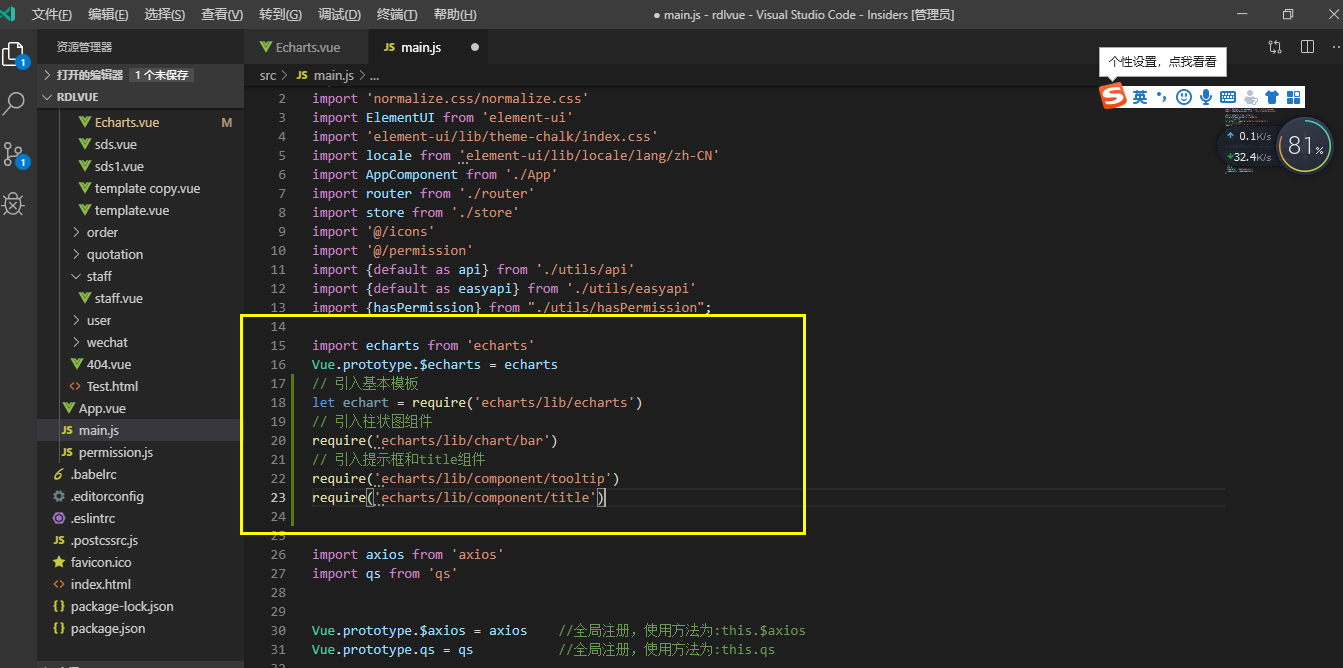The image size is (1343, 668).
Task: Open the 帮助(H) menu
Action: (455, 15)
